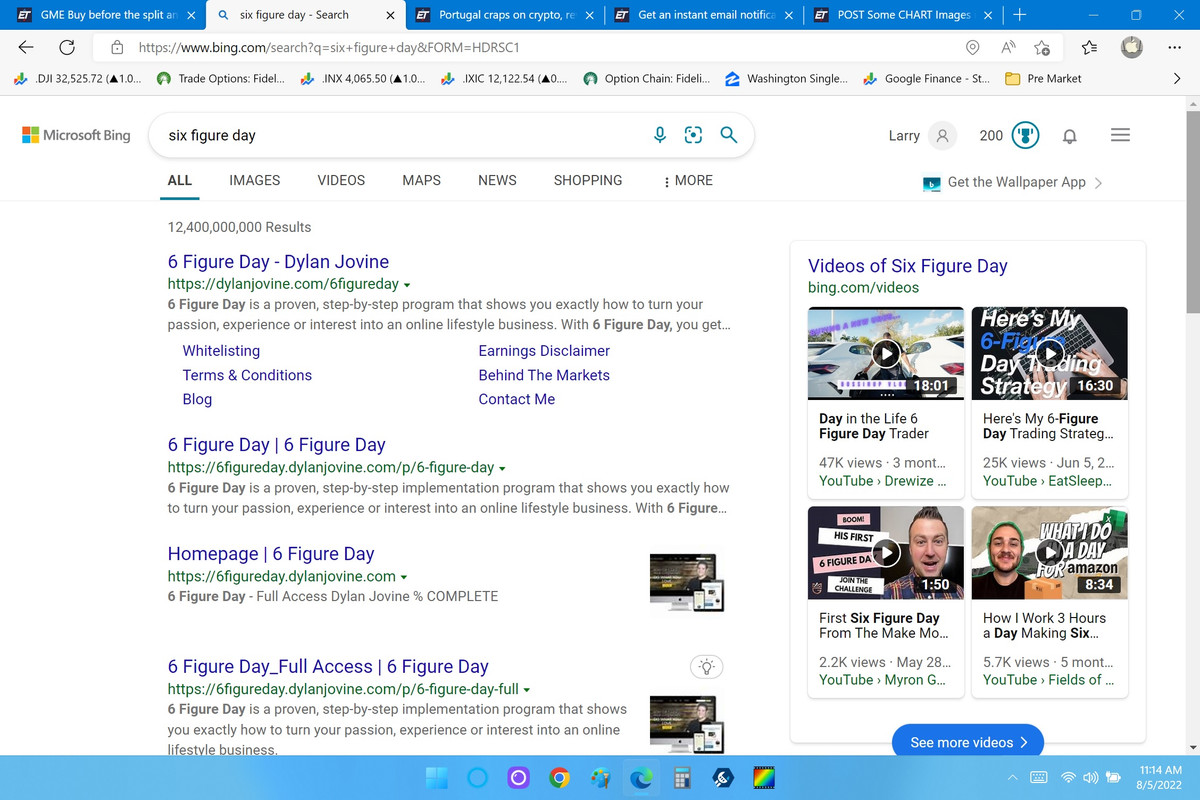Viewport: 1200px width, 800px height.
Task: Open Google Chrome from taskbar
Action: point(559,777)
